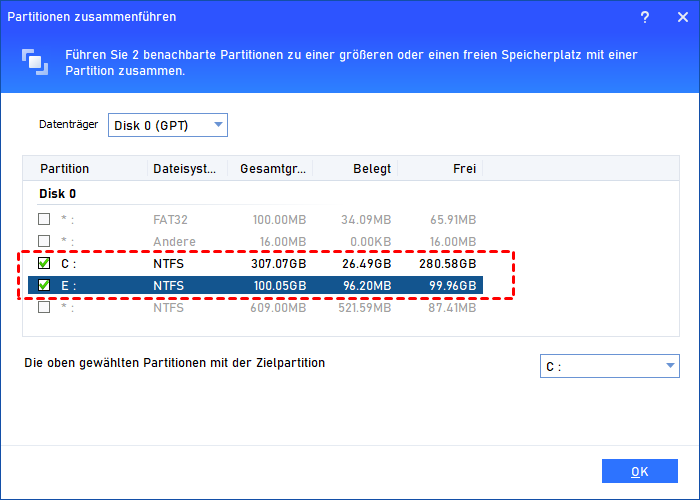The image size is (700, 500).
Task: Uncheck the C: partition checkbox
Action: [x=44, y=264]
